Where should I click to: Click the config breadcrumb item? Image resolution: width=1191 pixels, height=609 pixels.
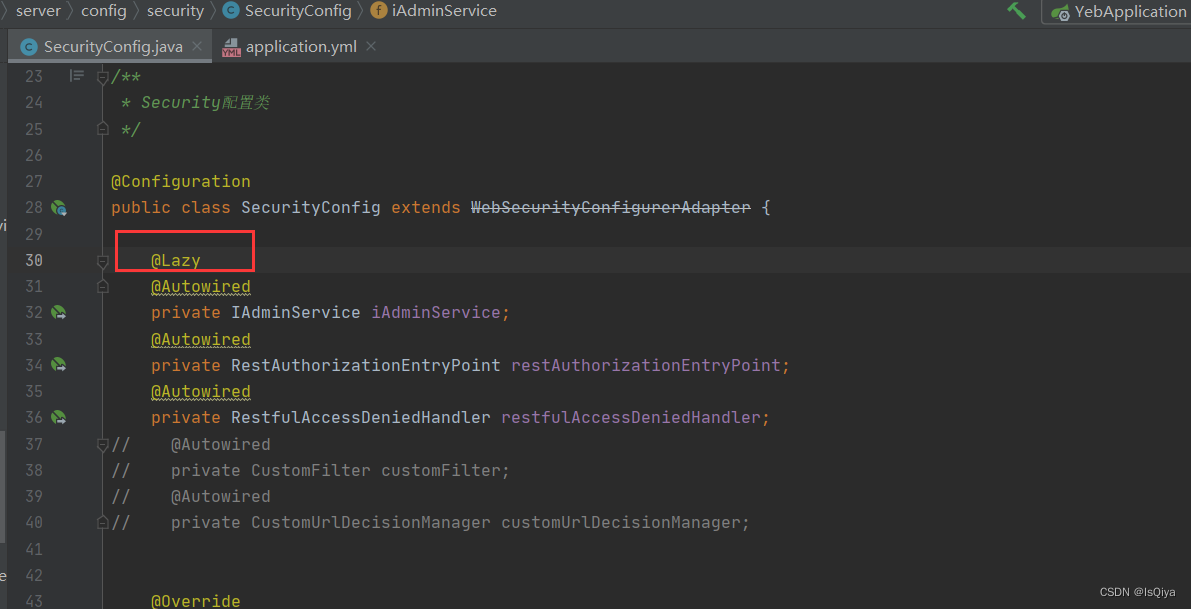click(104, 11)
